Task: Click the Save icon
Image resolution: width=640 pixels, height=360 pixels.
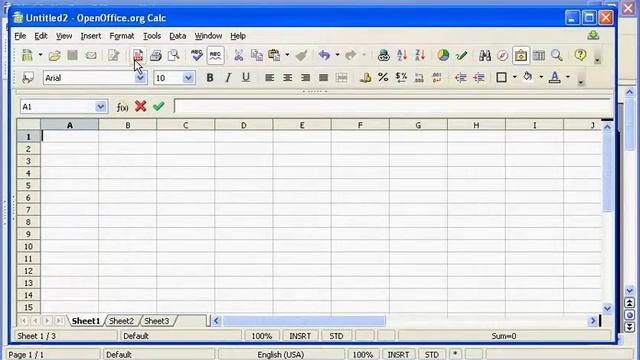Action: pyautogui.click(x=73, y=55)
